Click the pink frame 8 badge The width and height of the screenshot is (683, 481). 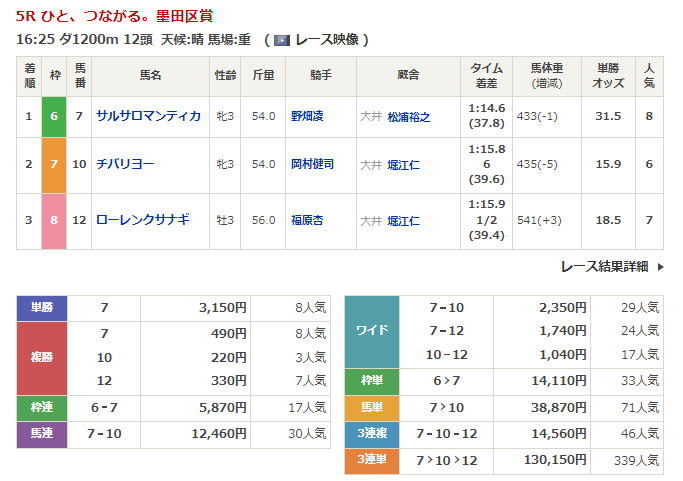click(54, 219)
